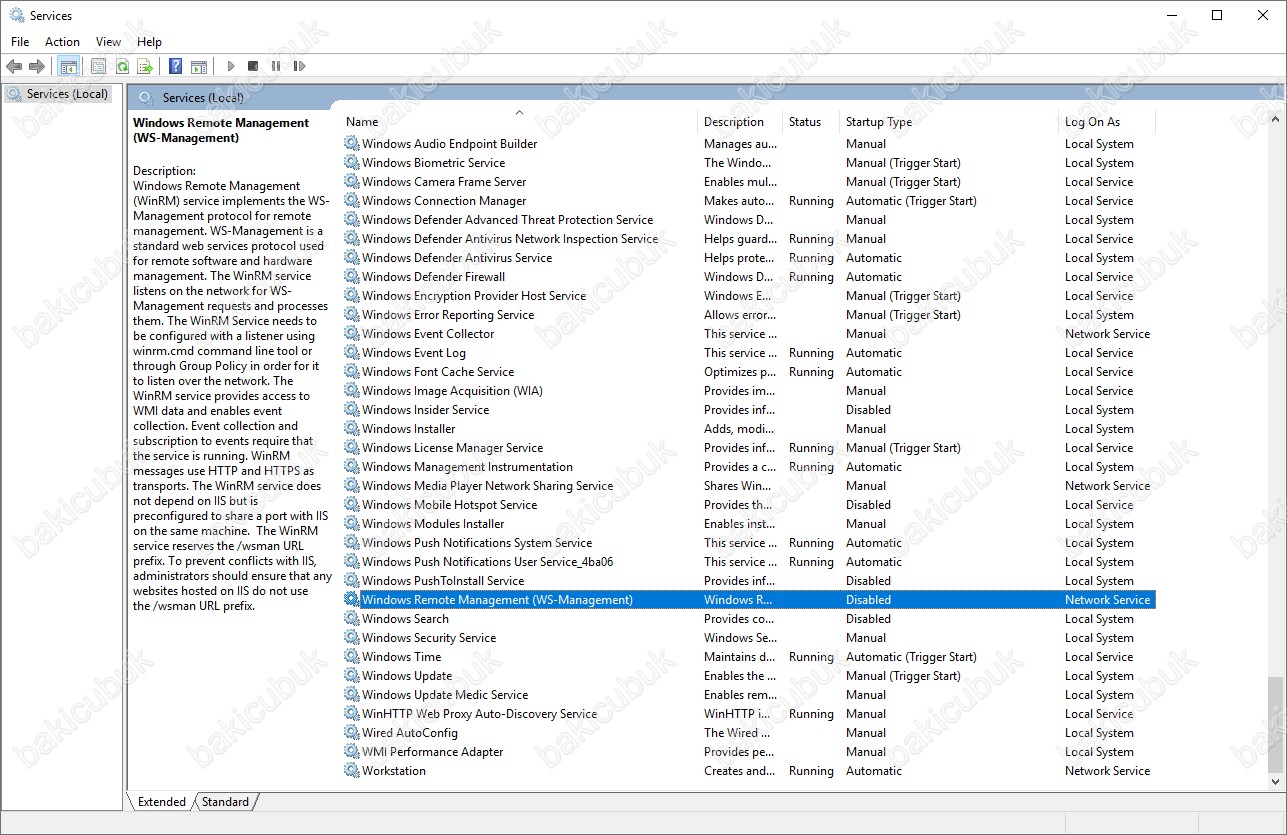This screenshot has height=835, width=1287.
Task: Open the Help menu
Action: pyautogui.click(x=150, y=42)
